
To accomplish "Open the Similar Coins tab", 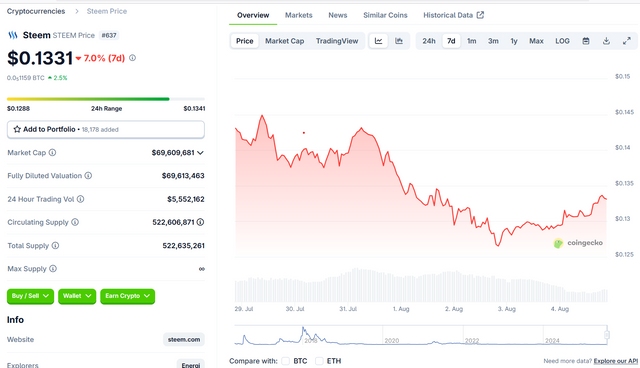I will pos(385,15).
